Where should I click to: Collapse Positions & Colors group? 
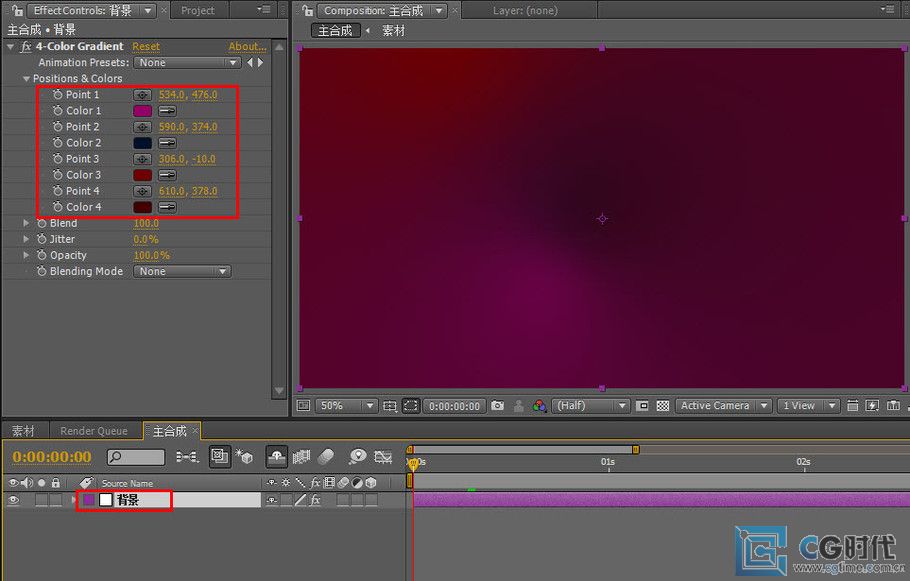(26, 78)
